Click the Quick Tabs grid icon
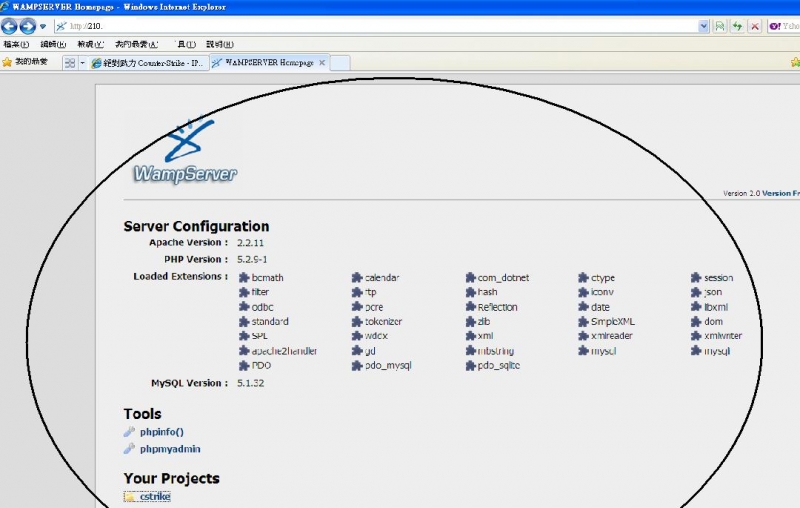Viewport: 800px width, 508px height. (x=69, y=63)
